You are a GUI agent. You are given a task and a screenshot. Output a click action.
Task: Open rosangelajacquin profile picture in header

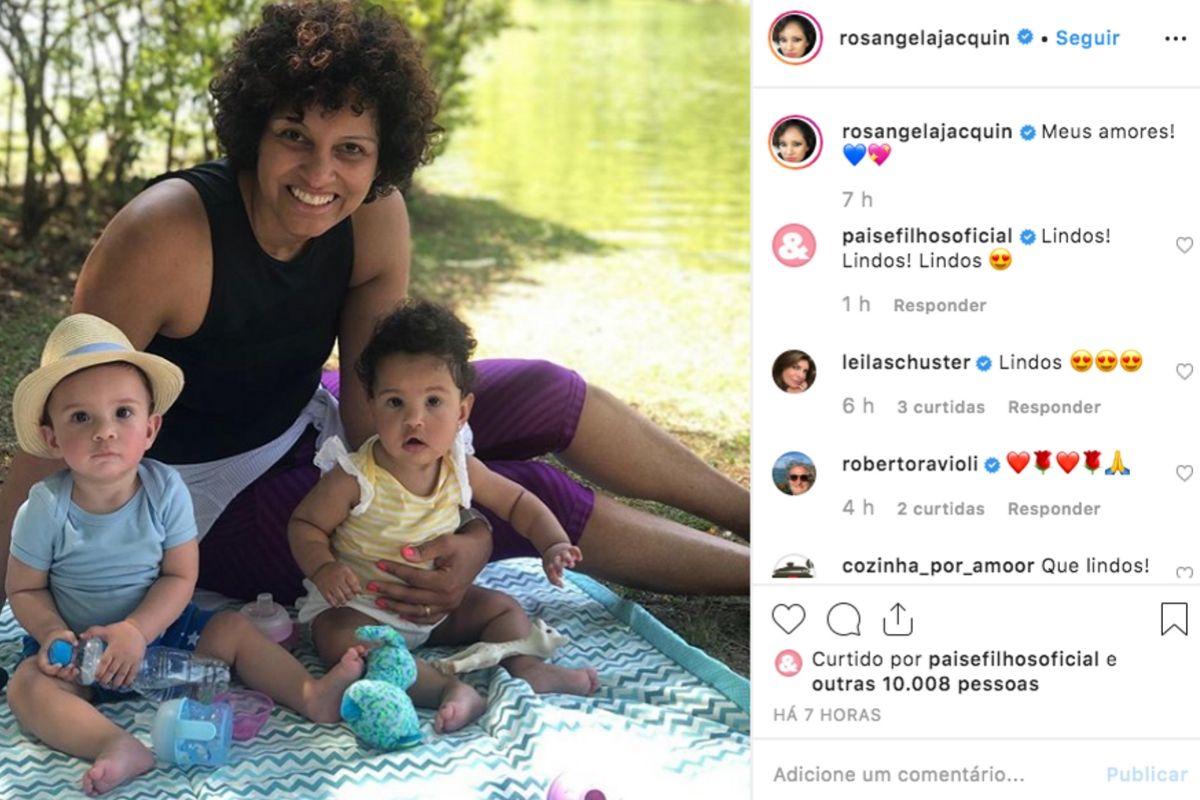click(x=795, y=38)
